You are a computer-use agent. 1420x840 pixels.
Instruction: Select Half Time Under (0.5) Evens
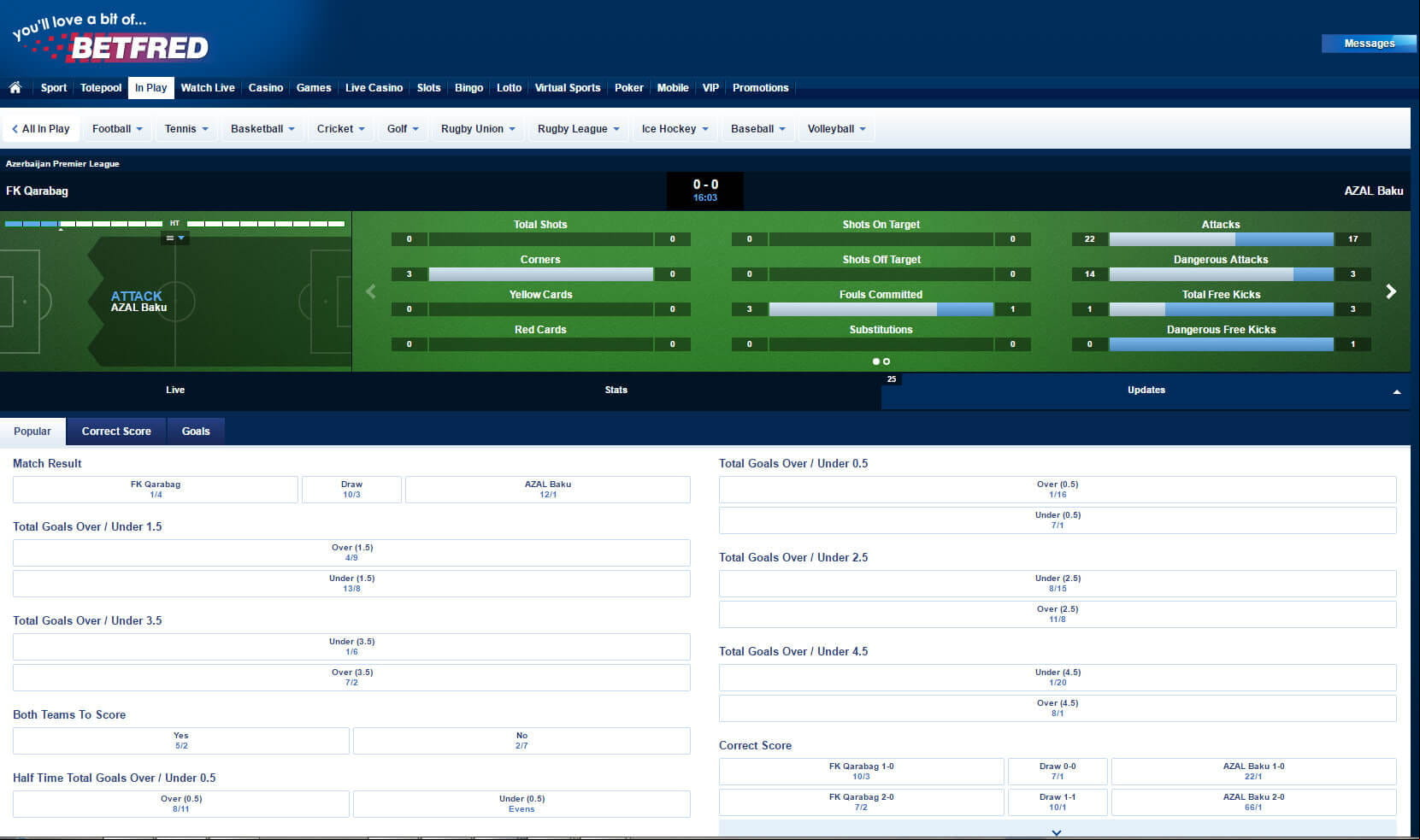pyautogui.click(x=521, y=804)
